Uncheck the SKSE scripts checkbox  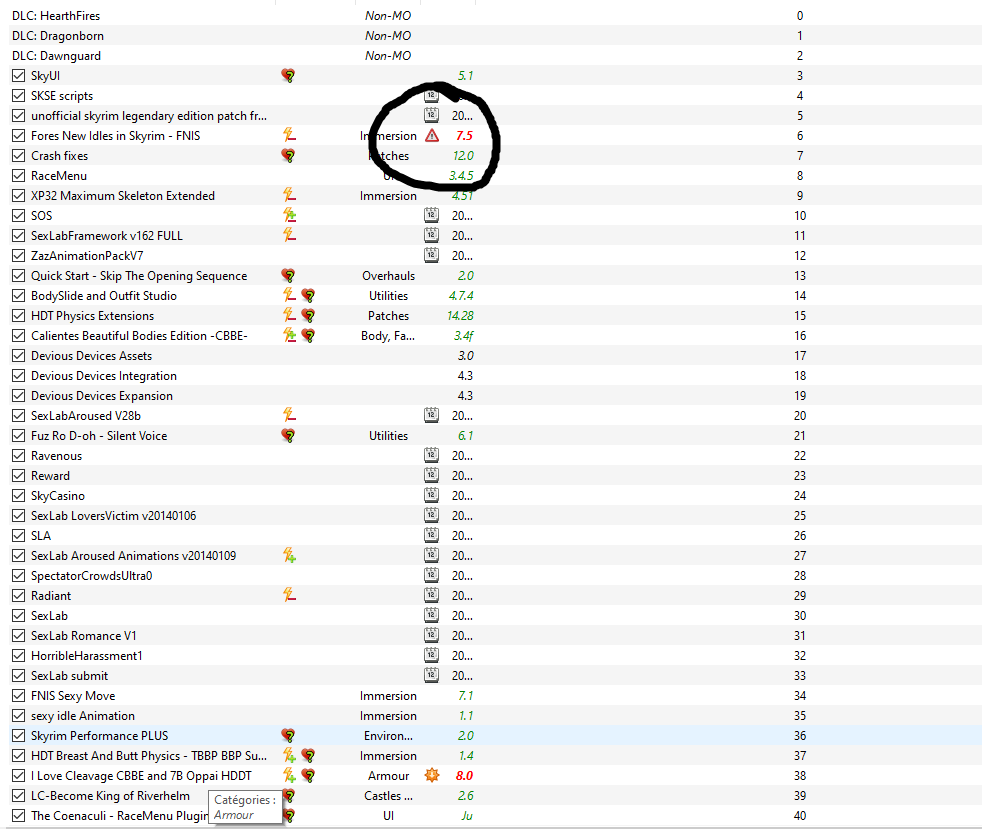19,96
